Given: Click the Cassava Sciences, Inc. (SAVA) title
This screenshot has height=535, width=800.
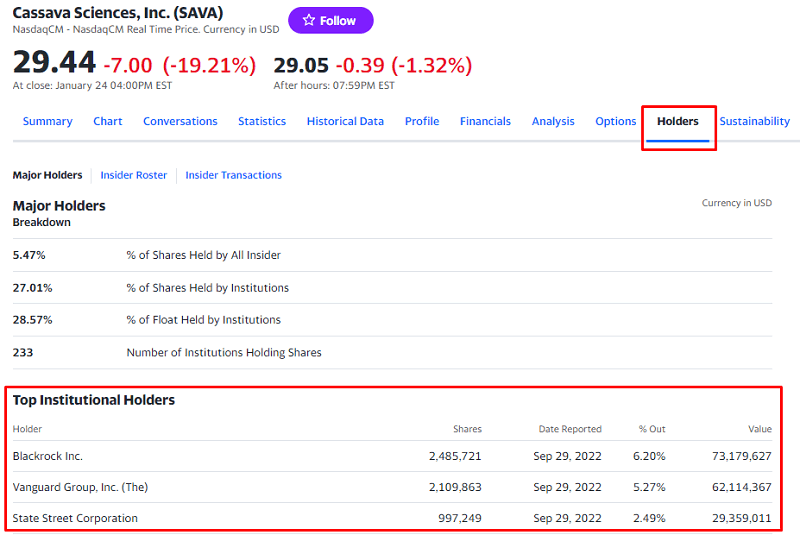Looking at the screenshot, I should pyautogui.click(x=118, y=13).
